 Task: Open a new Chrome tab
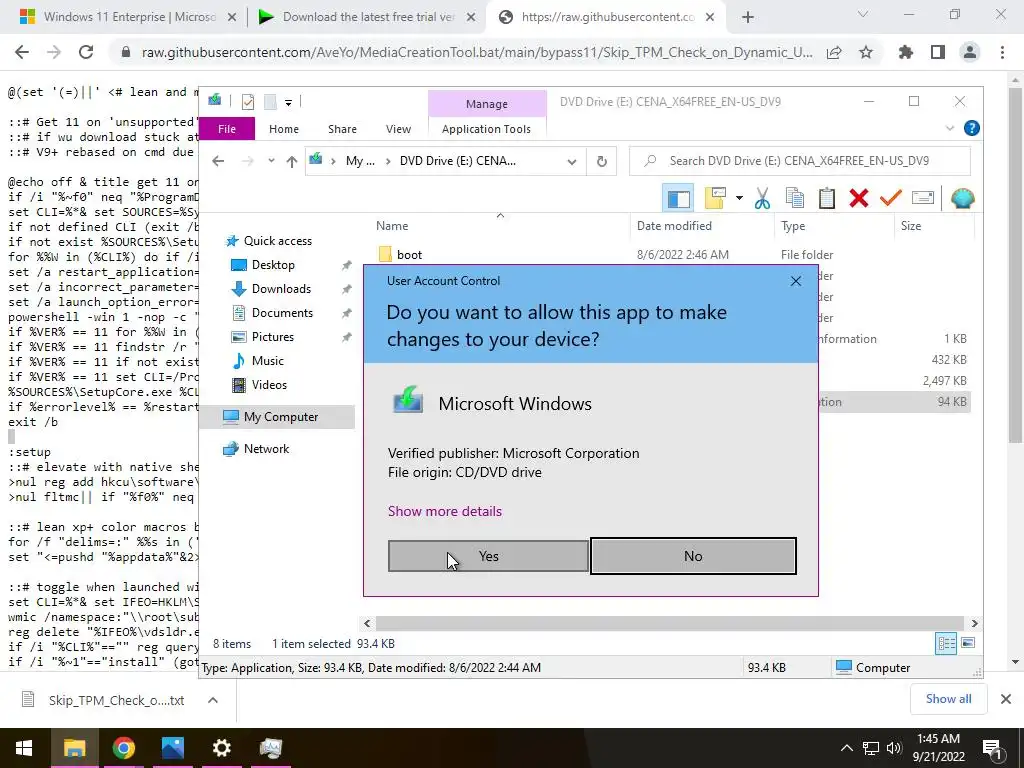748,17
